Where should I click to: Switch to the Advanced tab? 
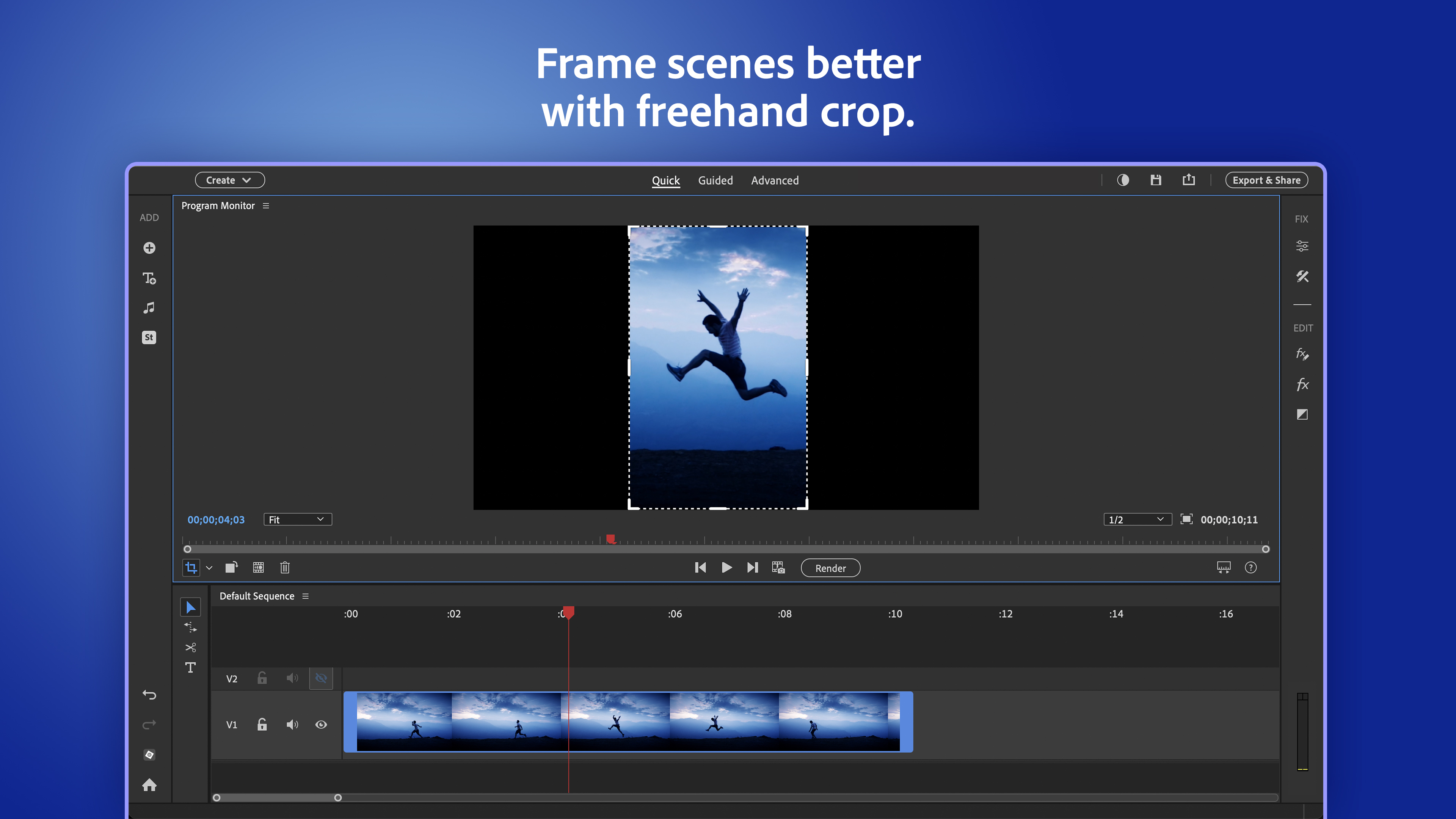(774, 180)
